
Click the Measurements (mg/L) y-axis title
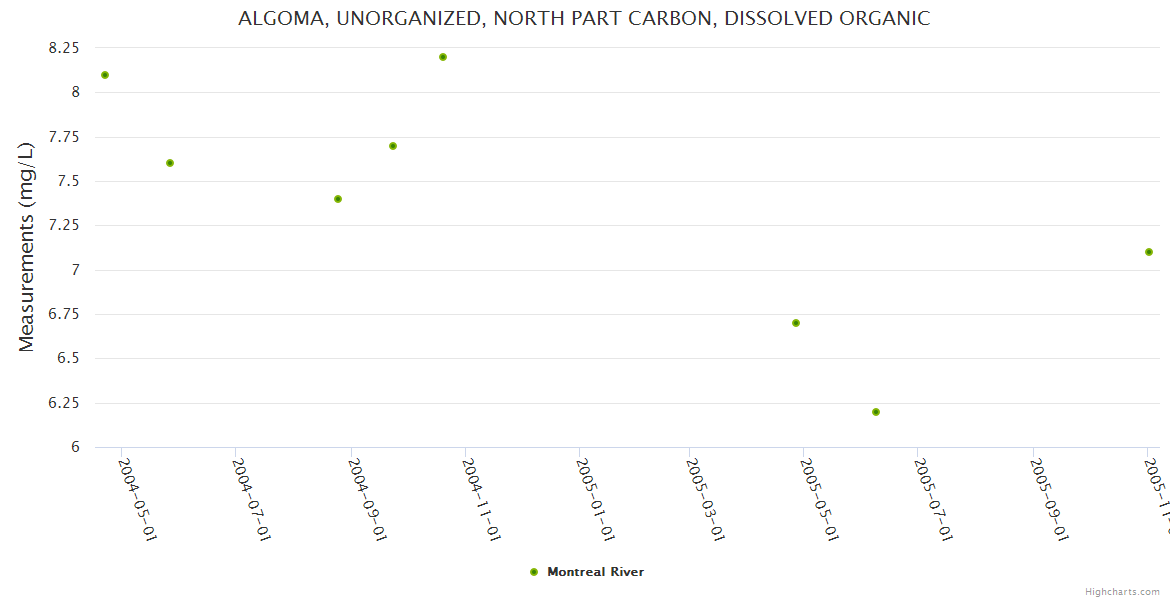27,247
